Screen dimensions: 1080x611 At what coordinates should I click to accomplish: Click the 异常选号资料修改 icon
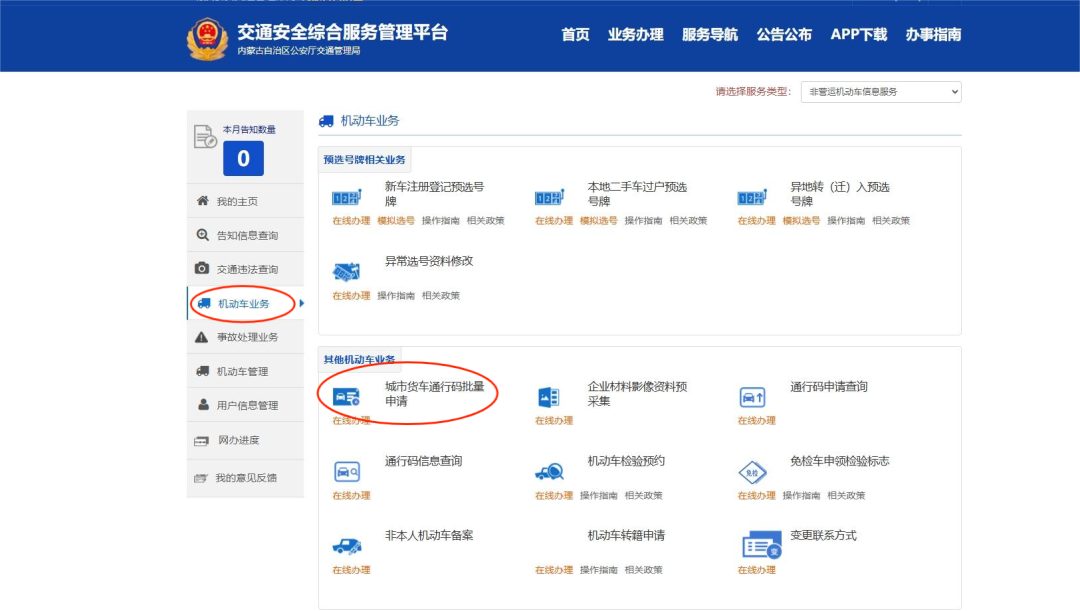[346, 271]
